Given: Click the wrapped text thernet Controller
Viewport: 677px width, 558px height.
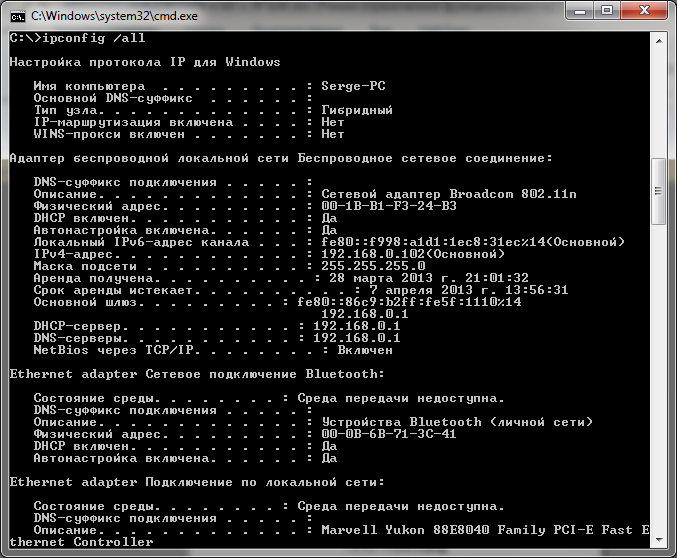Looking at the screenshot, I should pyautogui.click(x=82, y=542).
